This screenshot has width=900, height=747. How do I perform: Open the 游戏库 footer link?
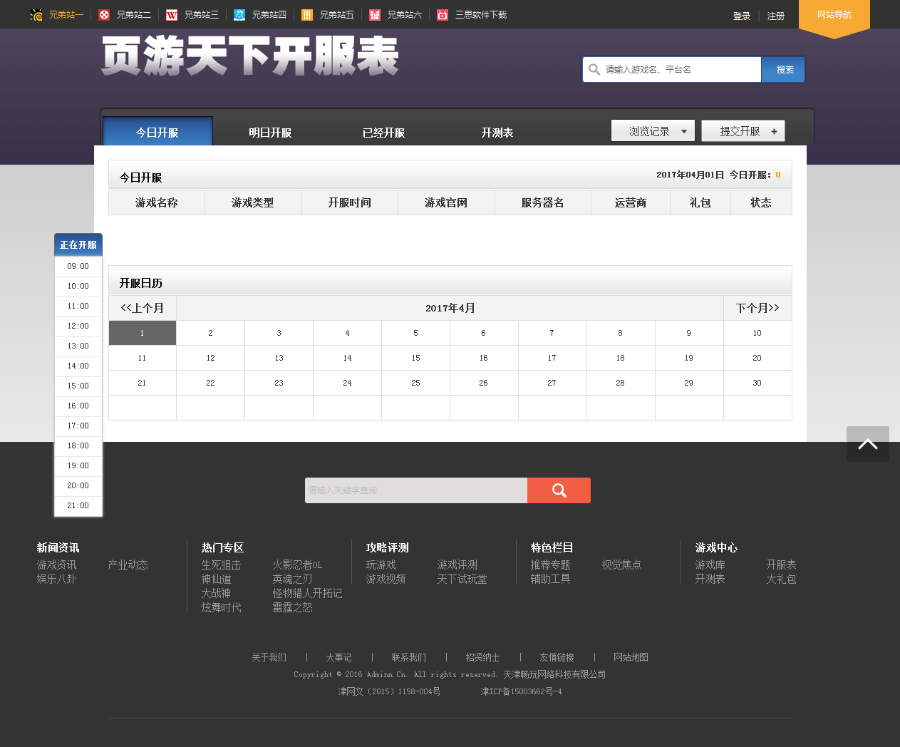(710, 565)
